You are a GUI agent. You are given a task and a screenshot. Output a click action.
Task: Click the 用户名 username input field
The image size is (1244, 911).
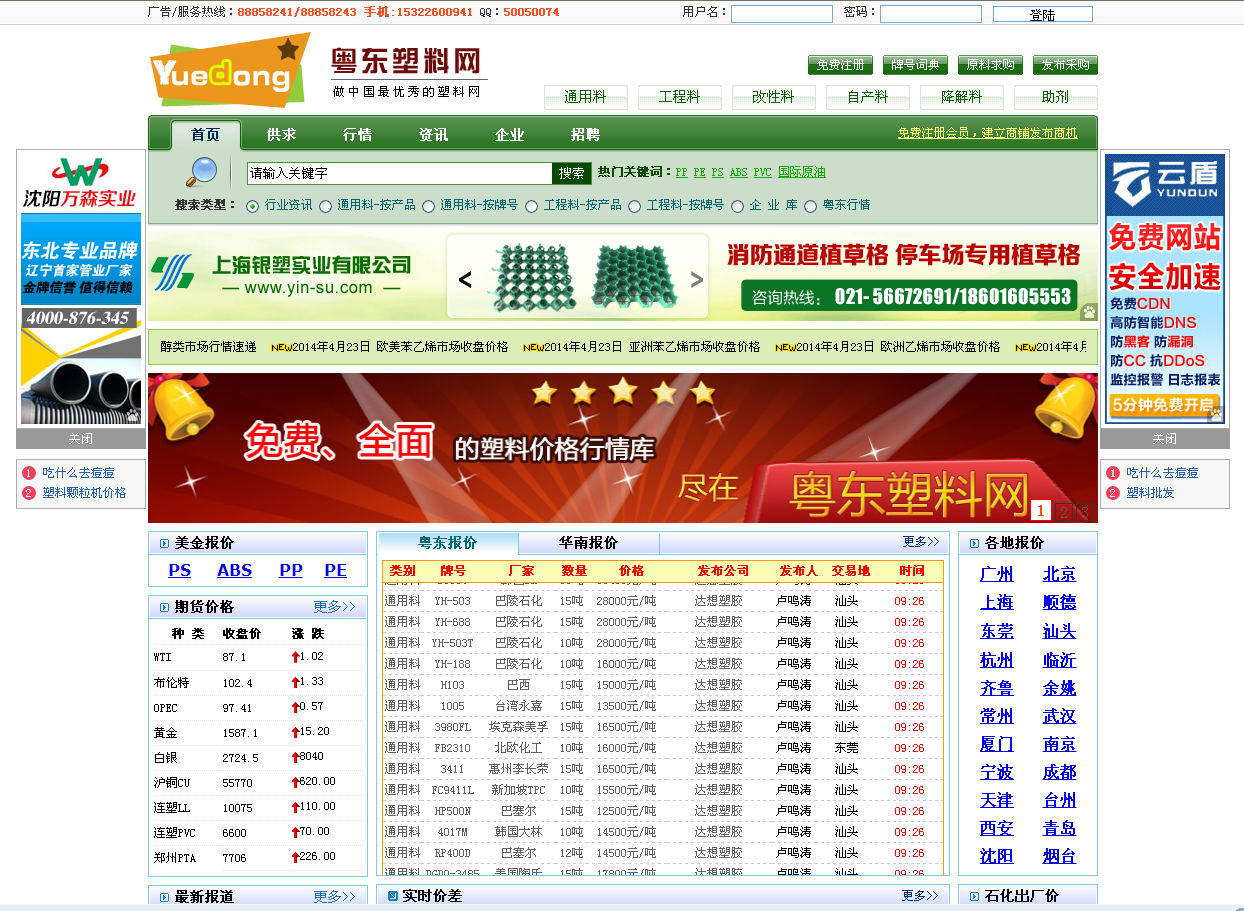780,14
